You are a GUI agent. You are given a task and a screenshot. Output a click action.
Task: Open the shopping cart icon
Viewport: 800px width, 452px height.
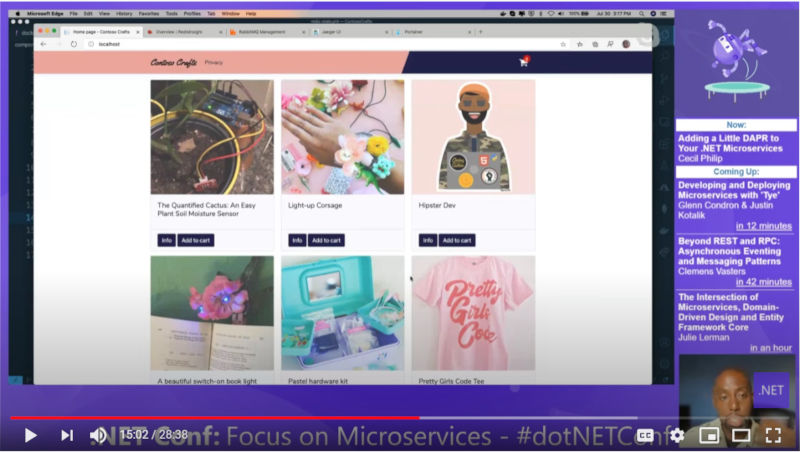coord(523,62)
